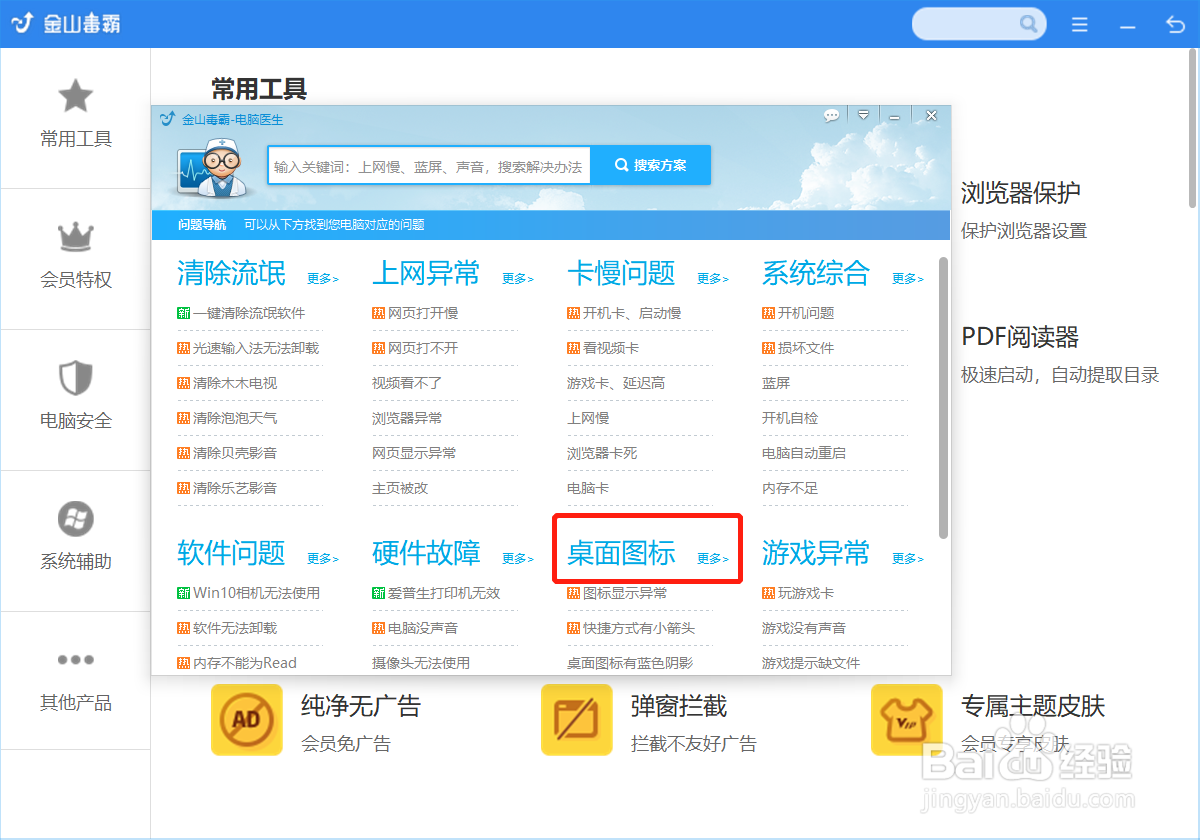The image size is (1200, 840).
Task: Select 光速输入法无法卸载 entry
Action: point(256,348)
